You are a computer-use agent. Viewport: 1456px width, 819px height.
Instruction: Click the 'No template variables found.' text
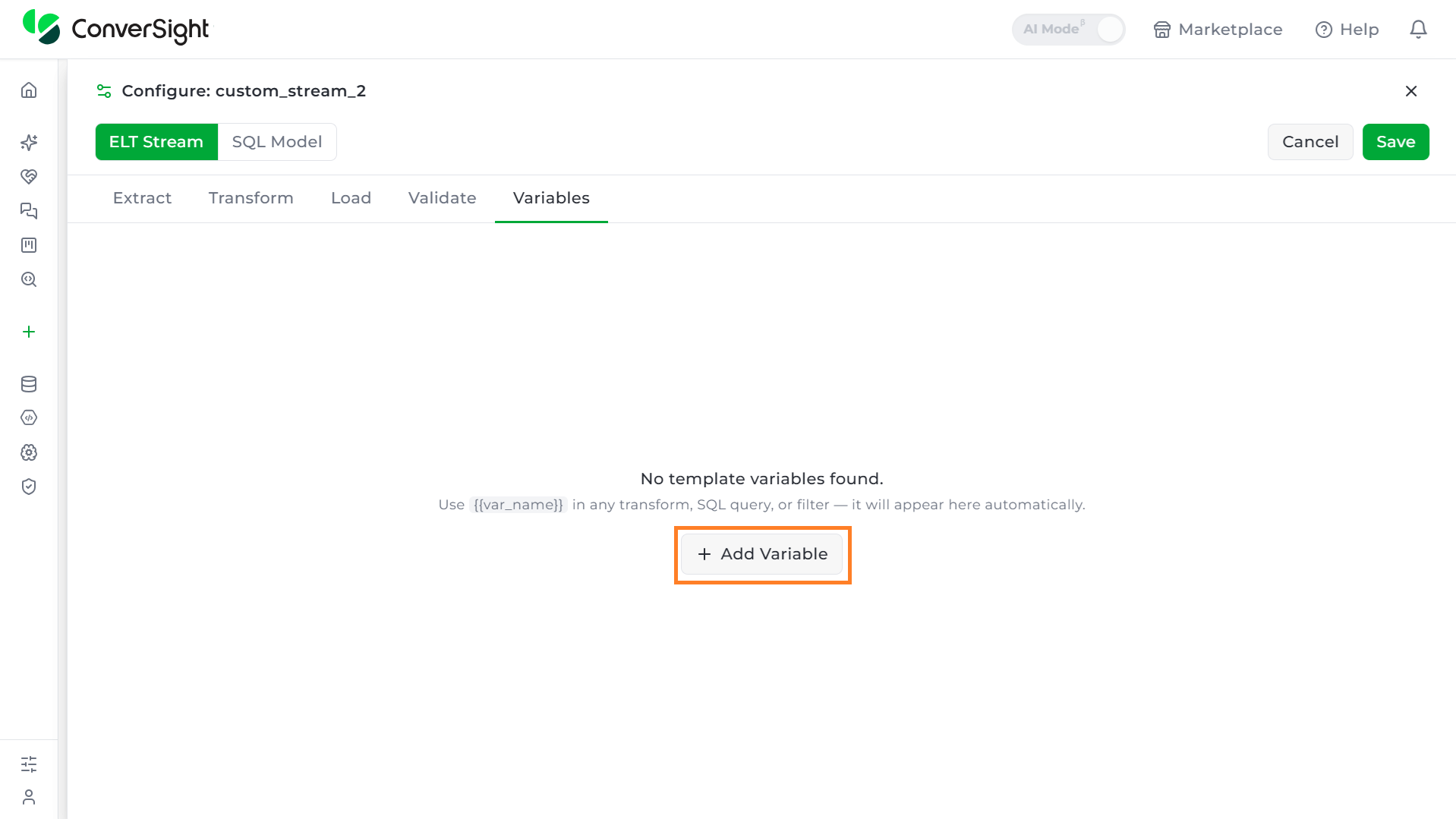(x=761, y=479)
